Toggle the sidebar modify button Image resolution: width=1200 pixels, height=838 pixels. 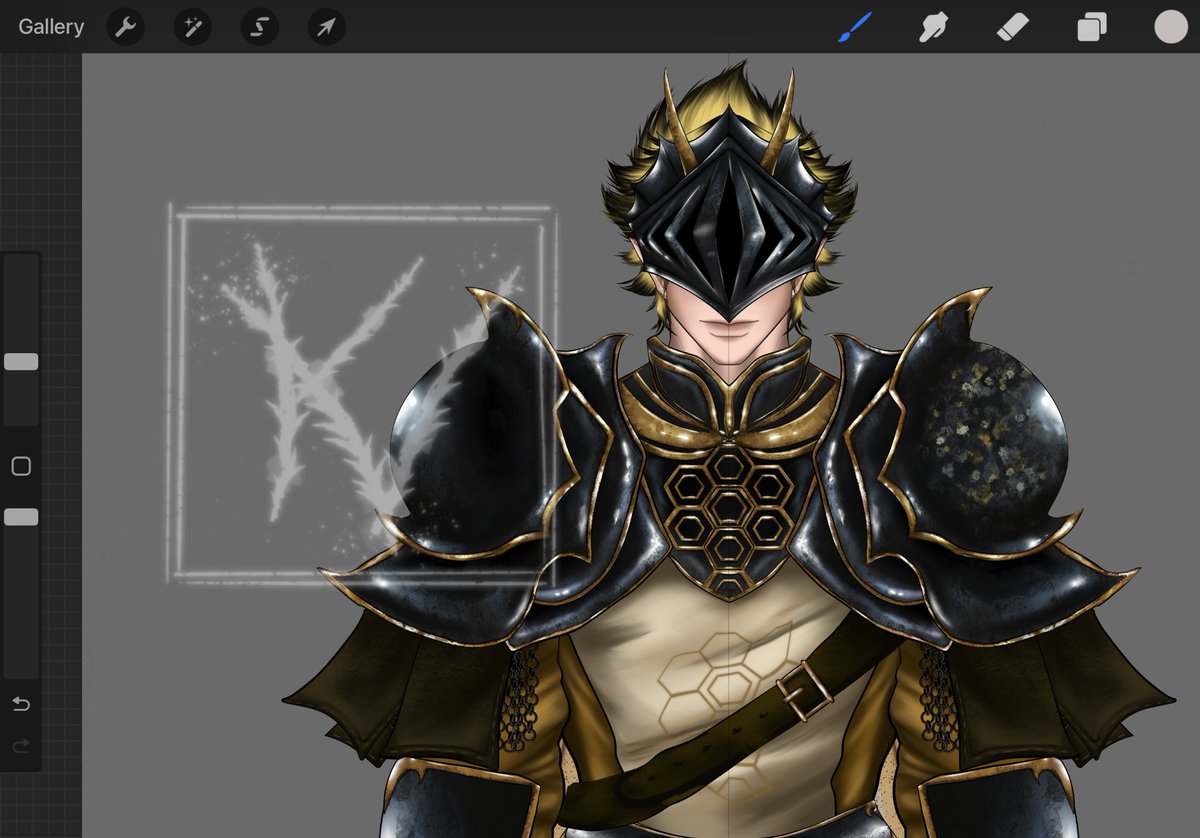20,465
